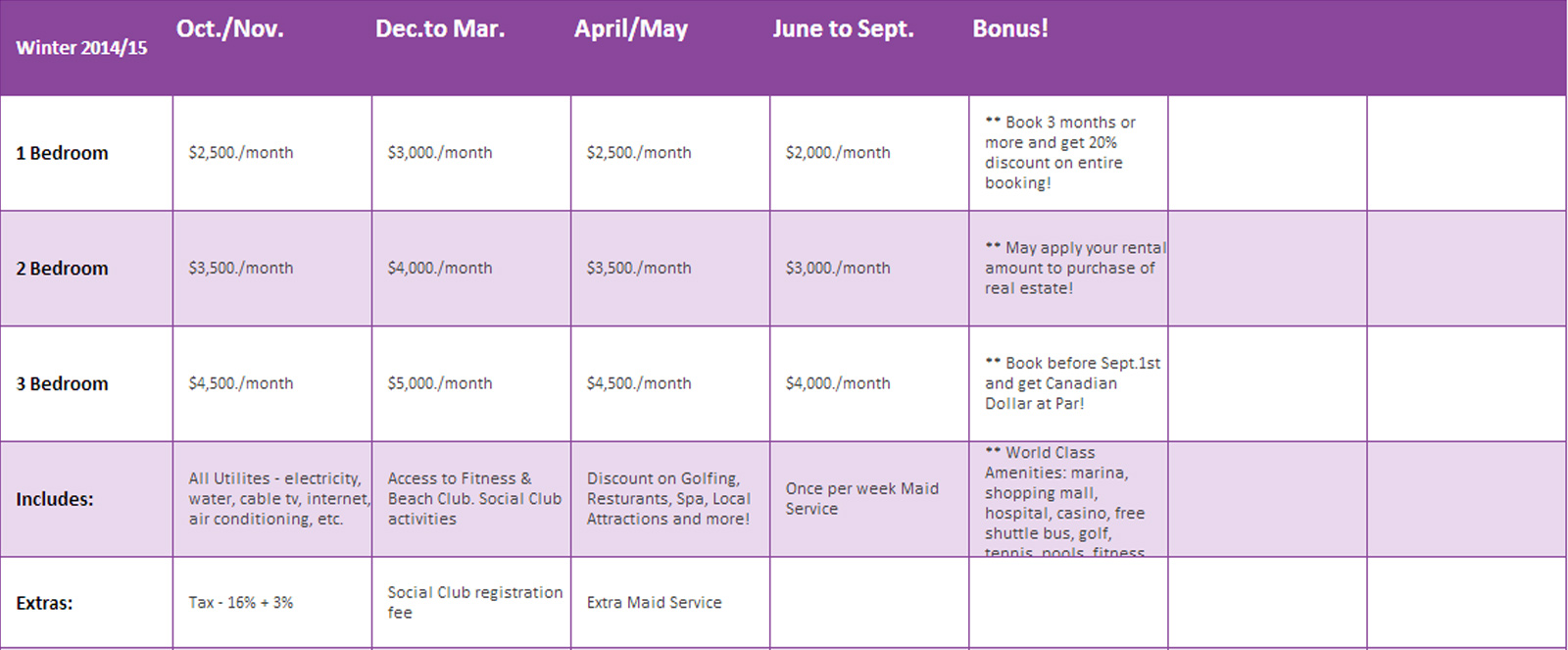Select the "Bonus!" column header
This screenshot has height=650, width=1568.
(1010, 29)
